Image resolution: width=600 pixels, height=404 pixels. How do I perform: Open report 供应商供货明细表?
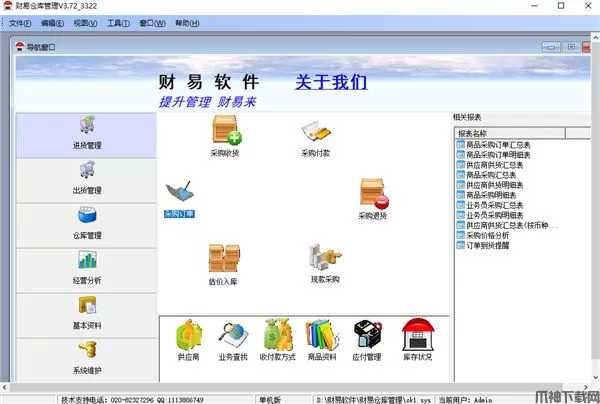tap(490, 185)
